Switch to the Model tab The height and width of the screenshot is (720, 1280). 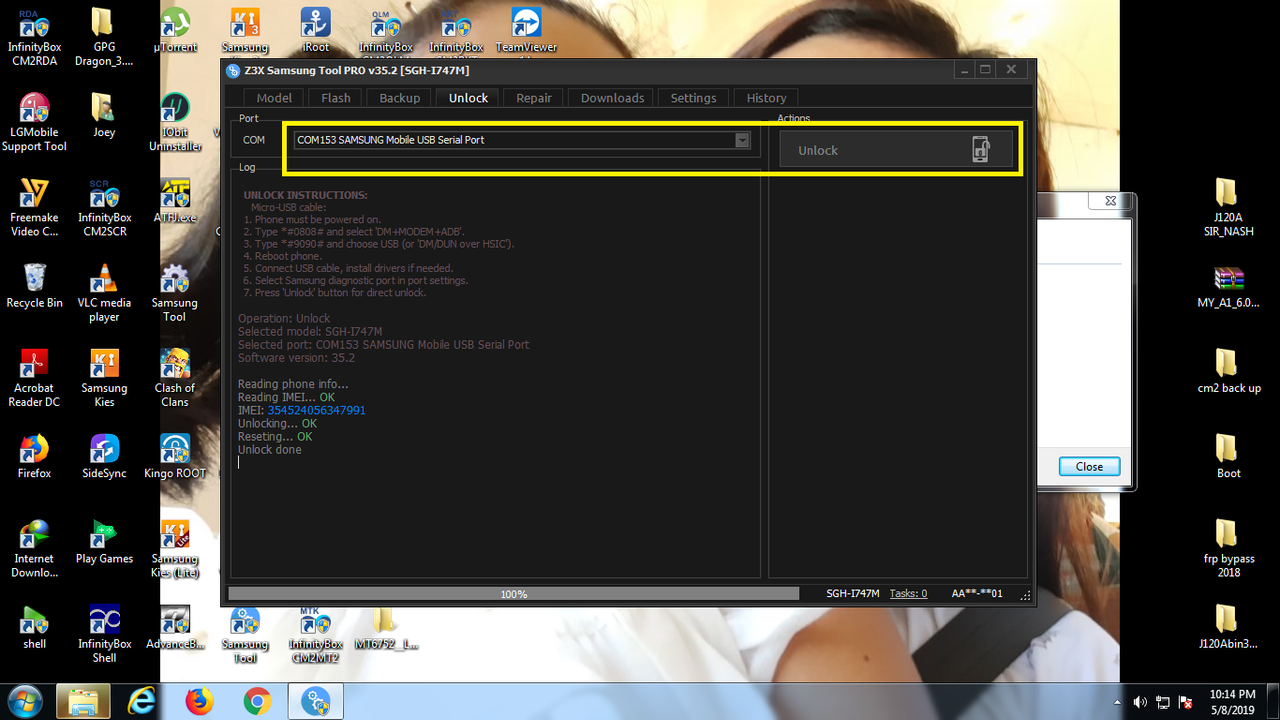274,98
